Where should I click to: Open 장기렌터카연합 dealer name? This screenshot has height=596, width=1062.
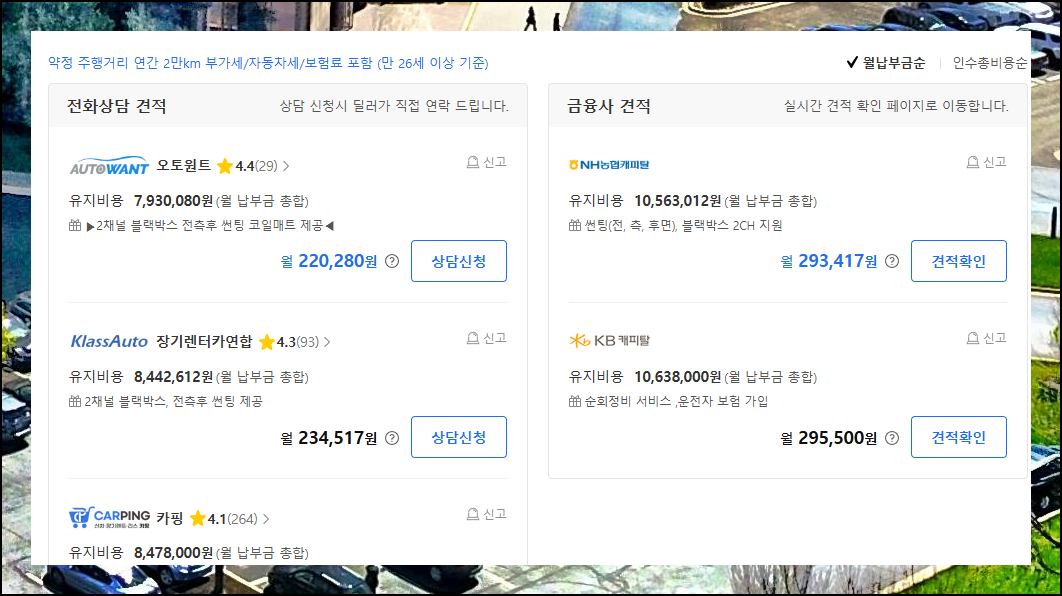pyautogui.click(x=205, y=341)
